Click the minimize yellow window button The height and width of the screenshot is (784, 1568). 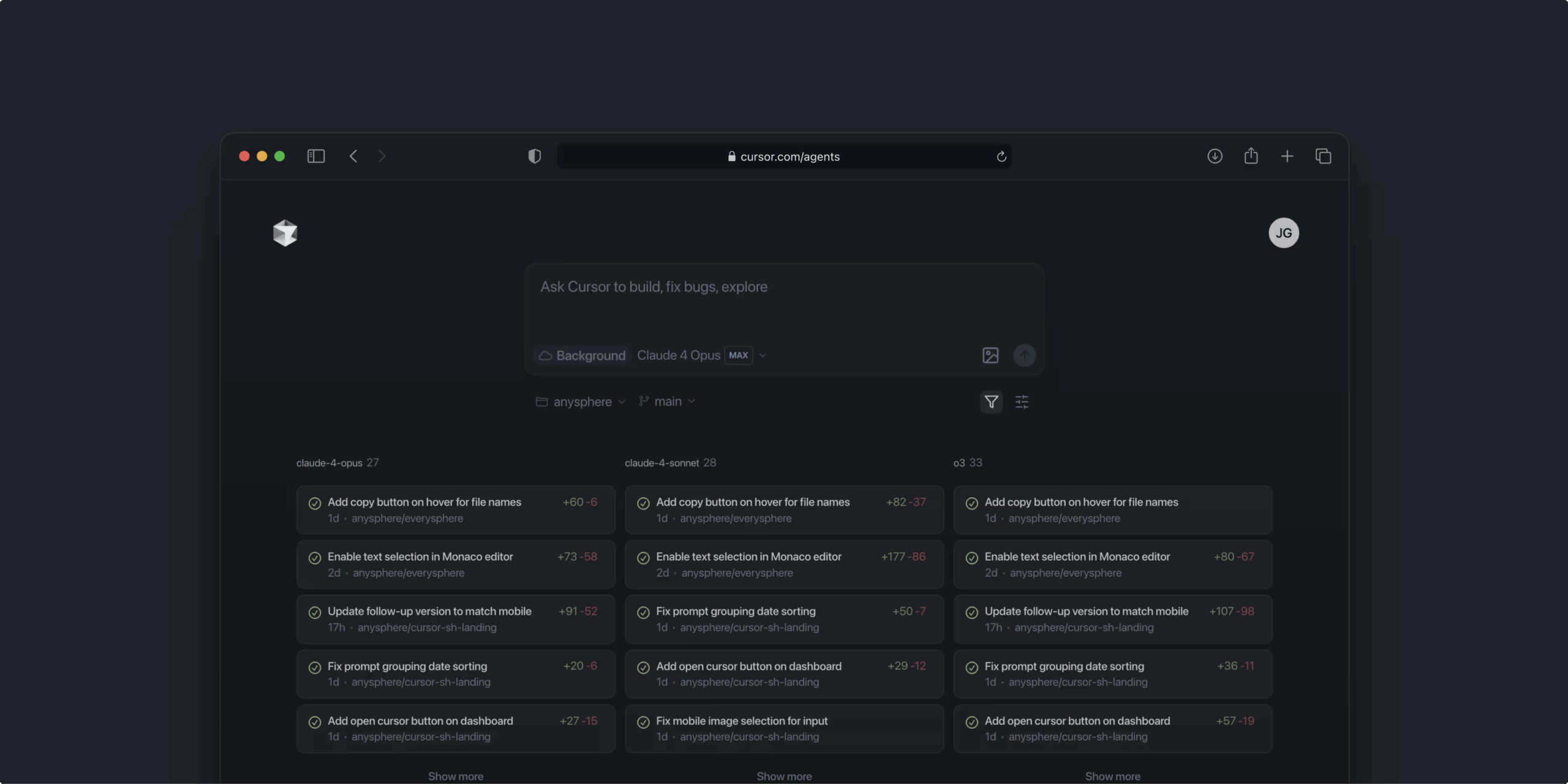pos(262,156)
